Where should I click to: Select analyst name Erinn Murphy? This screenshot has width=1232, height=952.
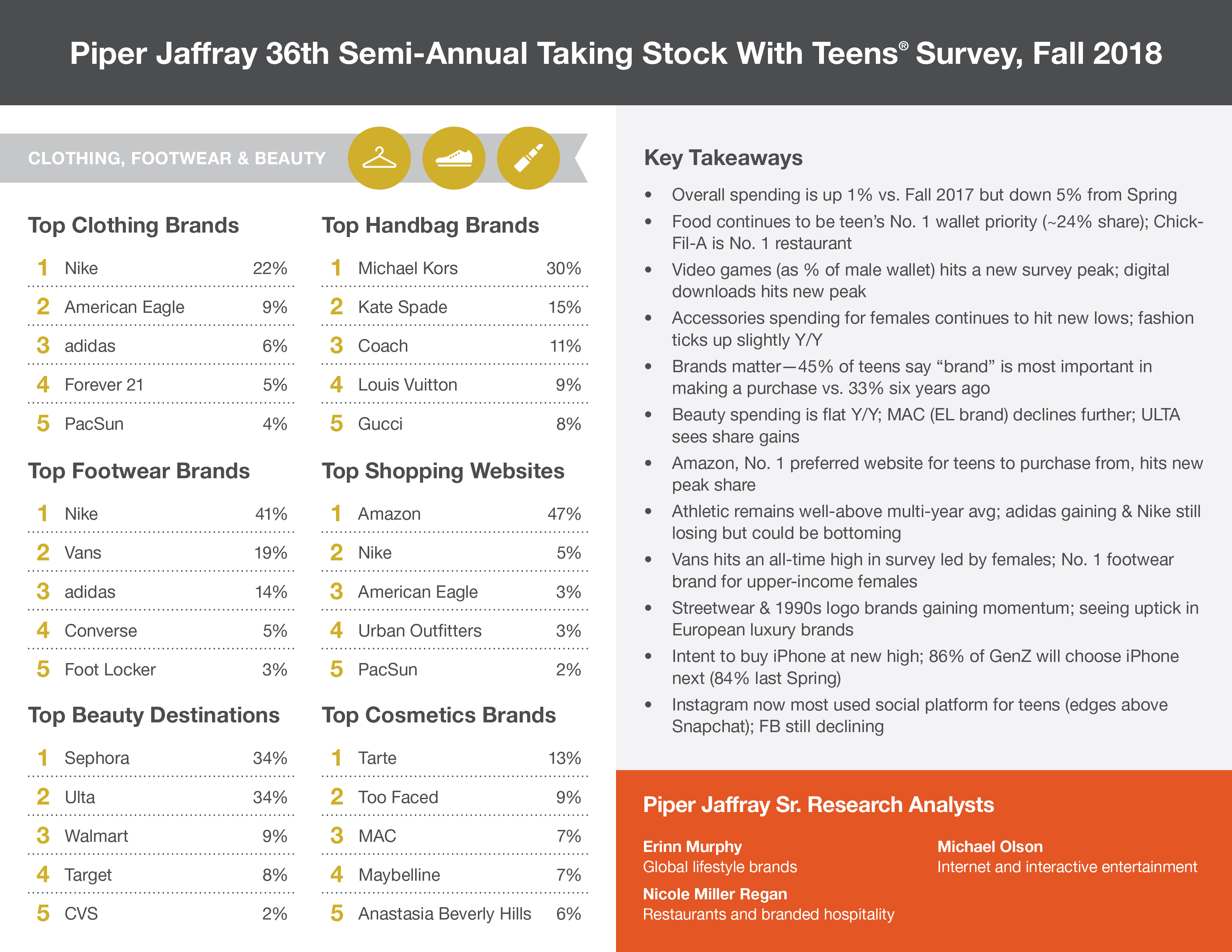pos(692,847)
